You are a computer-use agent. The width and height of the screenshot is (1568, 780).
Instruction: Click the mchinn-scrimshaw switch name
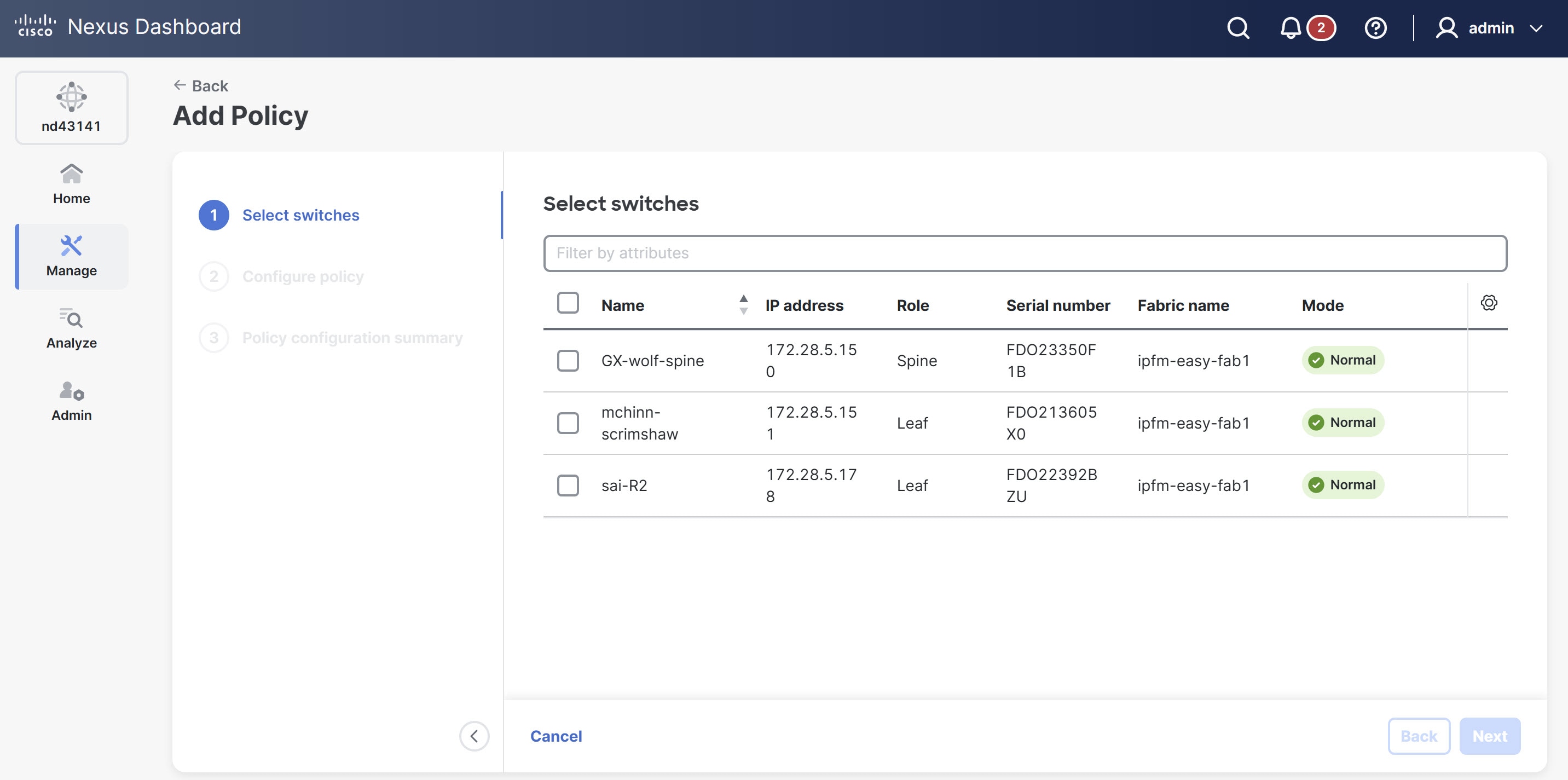(x=640, y=423)
